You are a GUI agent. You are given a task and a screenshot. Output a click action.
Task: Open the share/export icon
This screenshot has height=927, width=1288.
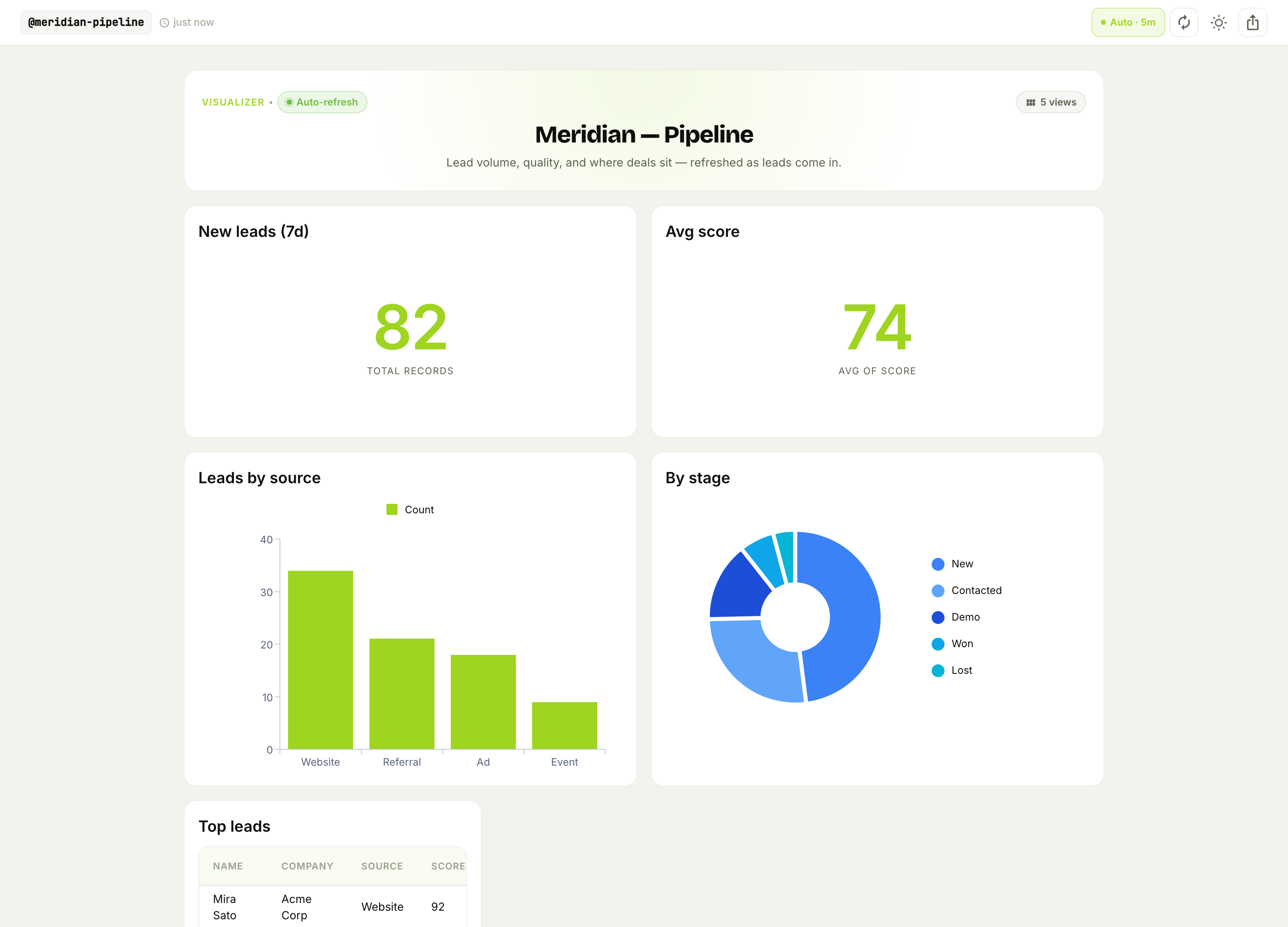click(x=1252, y=22)
